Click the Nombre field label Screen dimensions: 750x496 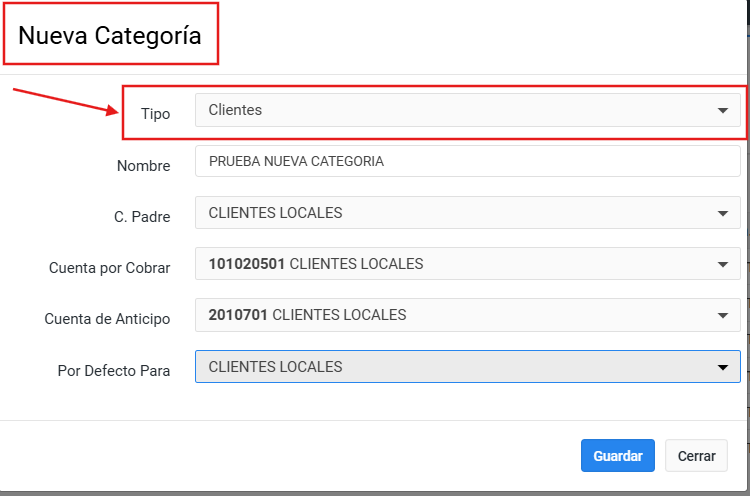pos(143,166)
